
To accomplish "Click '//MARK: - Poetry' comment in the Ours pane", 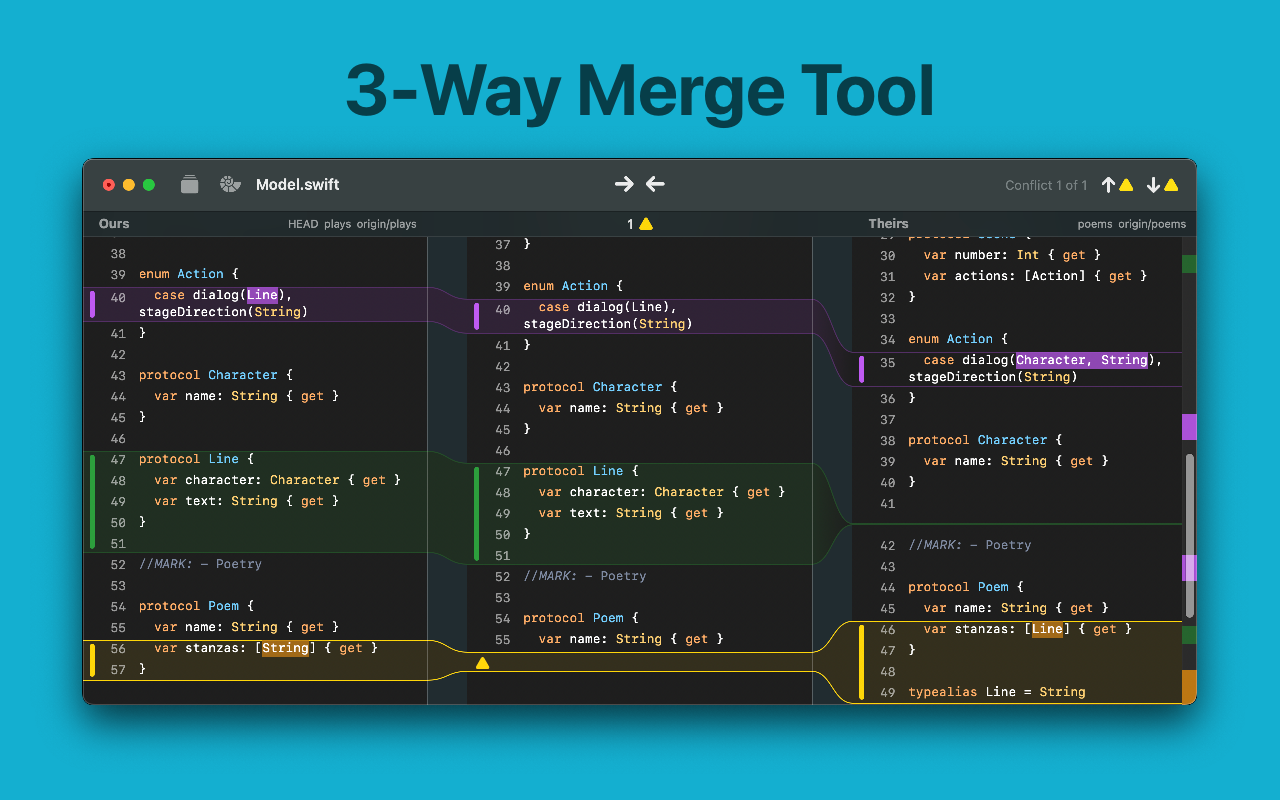I will pyautogui.click(x=200, y=564).
